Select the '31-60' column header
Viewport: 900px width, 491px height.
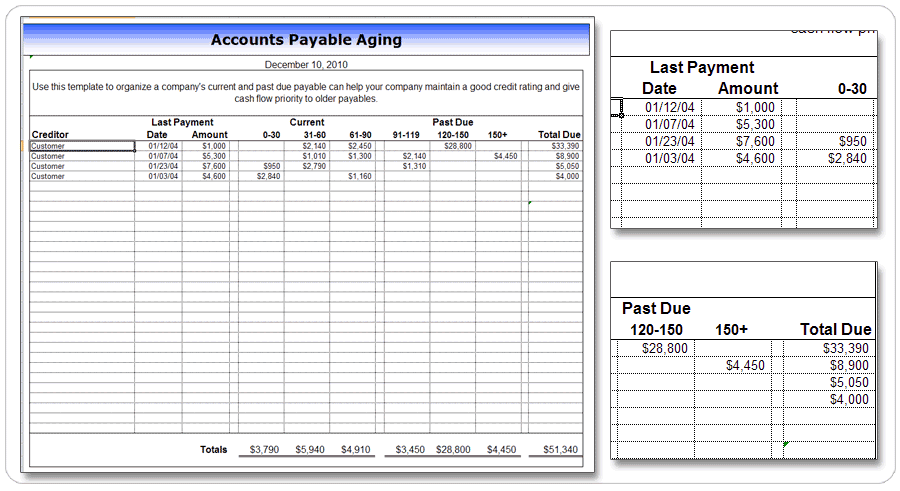(x=315, y=134)
